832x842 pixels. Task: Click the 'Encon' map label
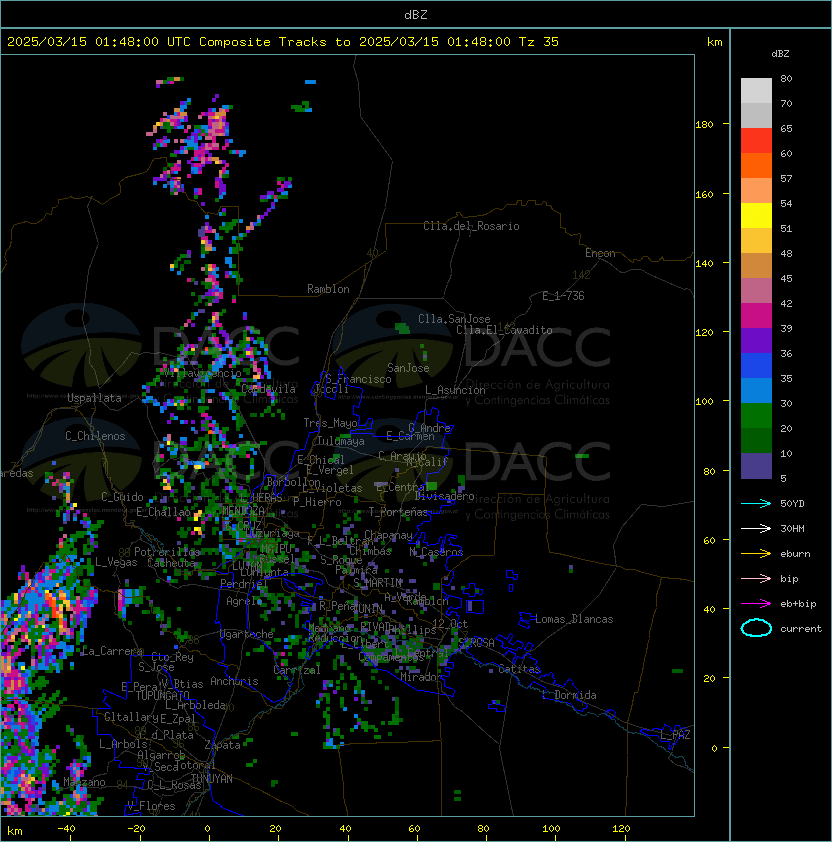pyautogui.click(x=600, y=253)
